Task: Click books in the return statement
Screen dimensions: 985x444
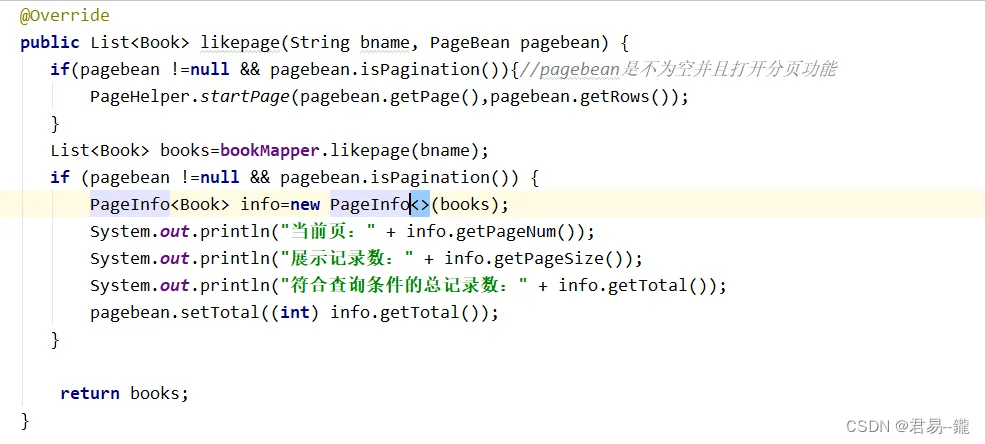Action: 155,394
